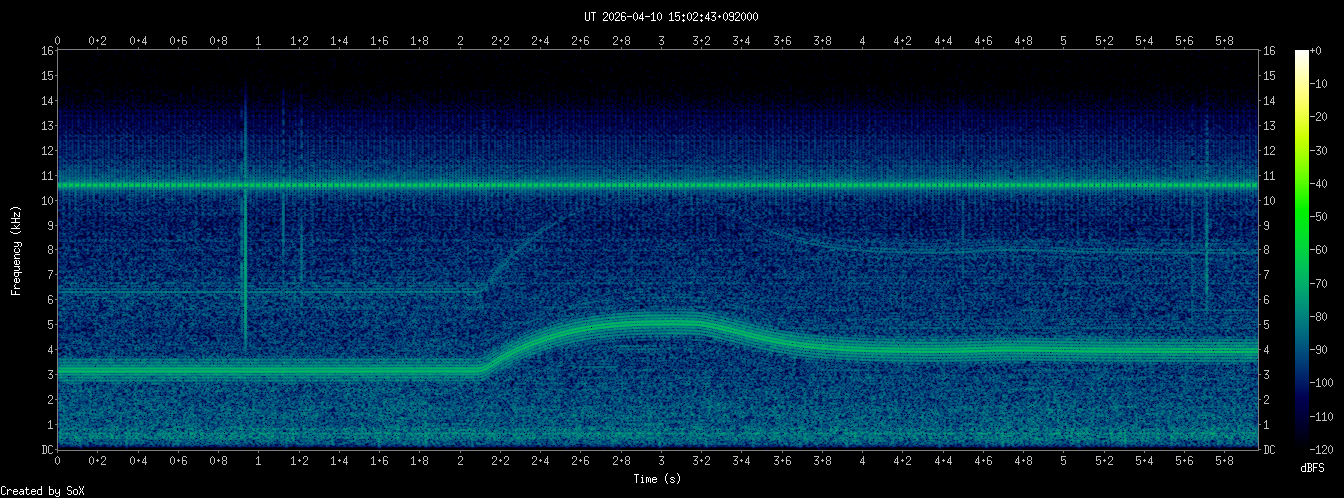Click the "Time (s)" axis label
Image resolution: width=1344 pixels, height=498 pixels.
[658, 480]
